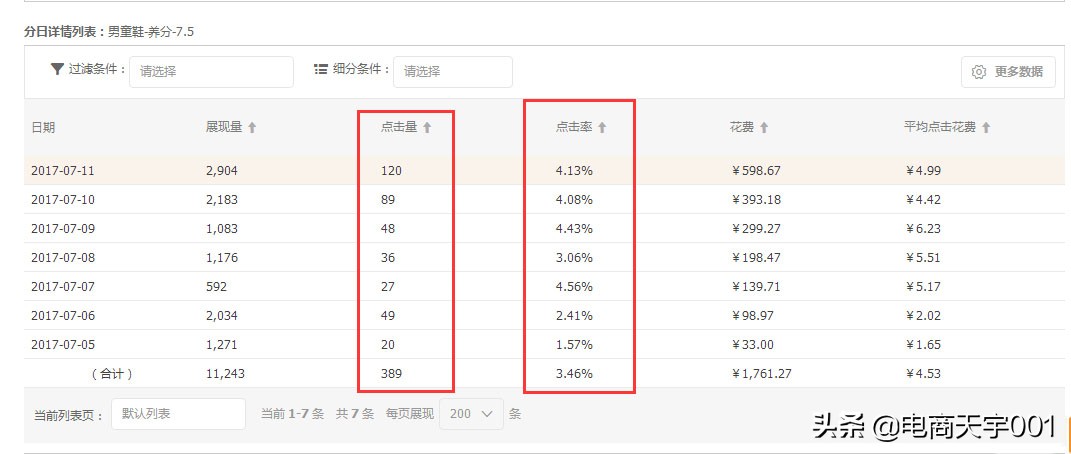Click total clicks 389
1071x454 pixels.
click(x=391, y=374)
